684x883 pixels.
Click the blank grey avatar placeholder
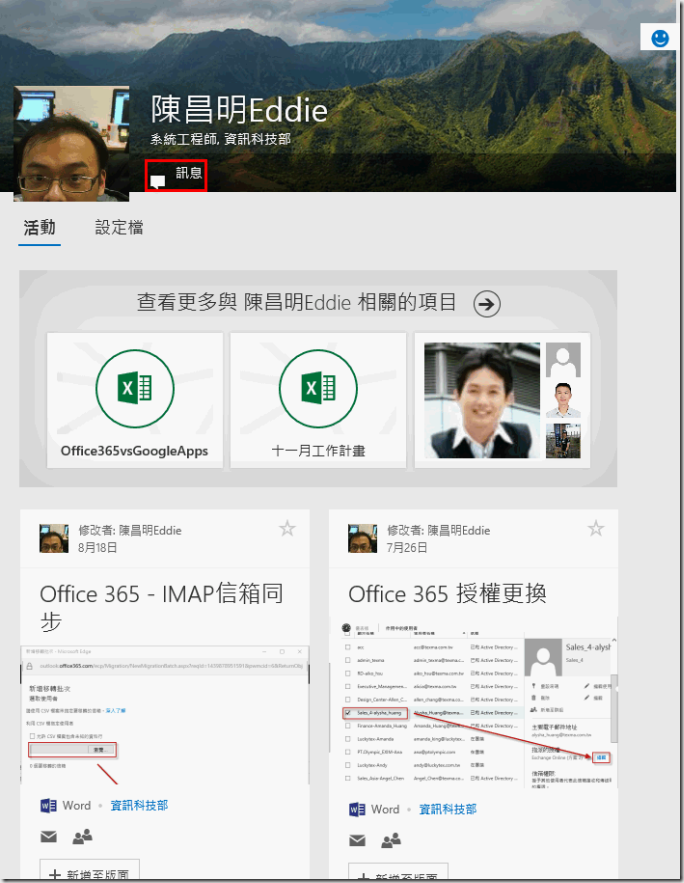click(x=564, y=359)
